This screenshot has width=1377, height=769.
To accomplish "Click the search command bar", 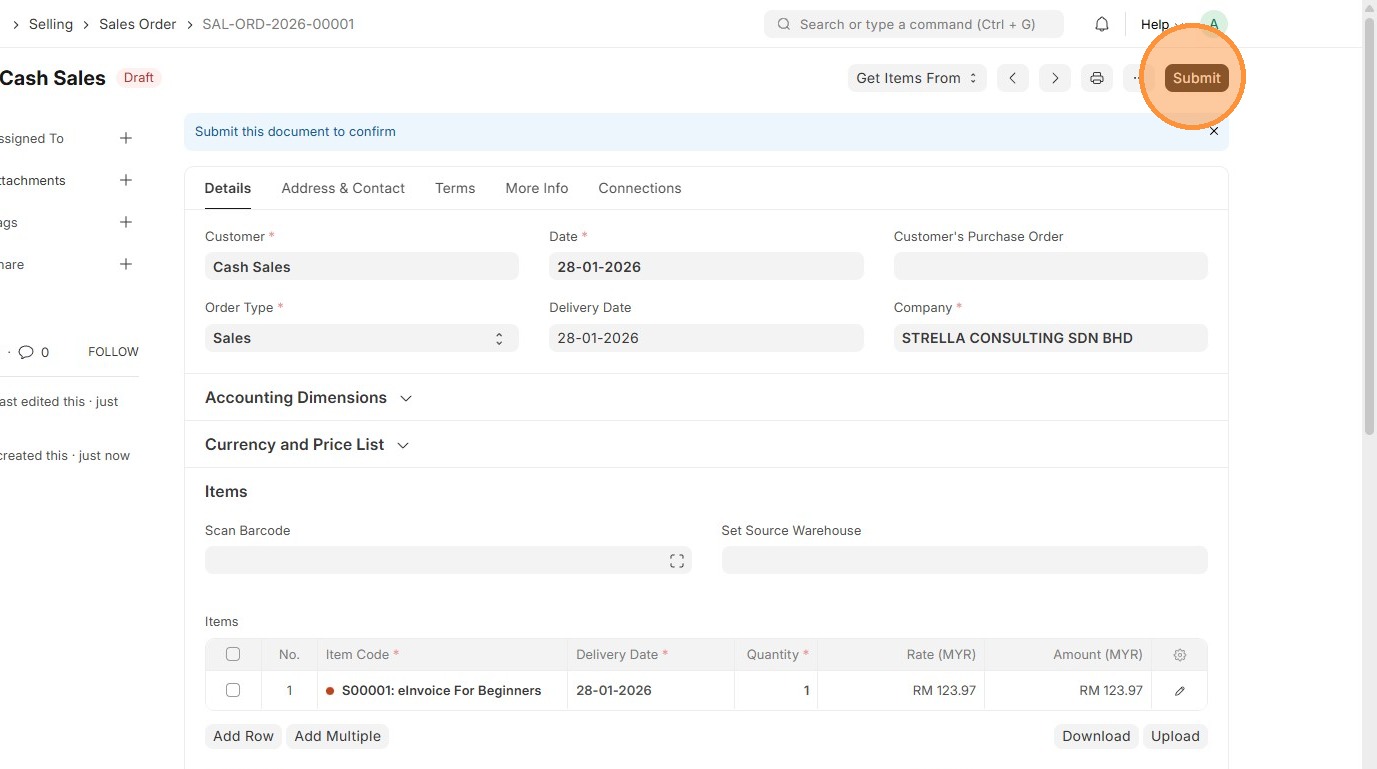I will tap(914, 24).
